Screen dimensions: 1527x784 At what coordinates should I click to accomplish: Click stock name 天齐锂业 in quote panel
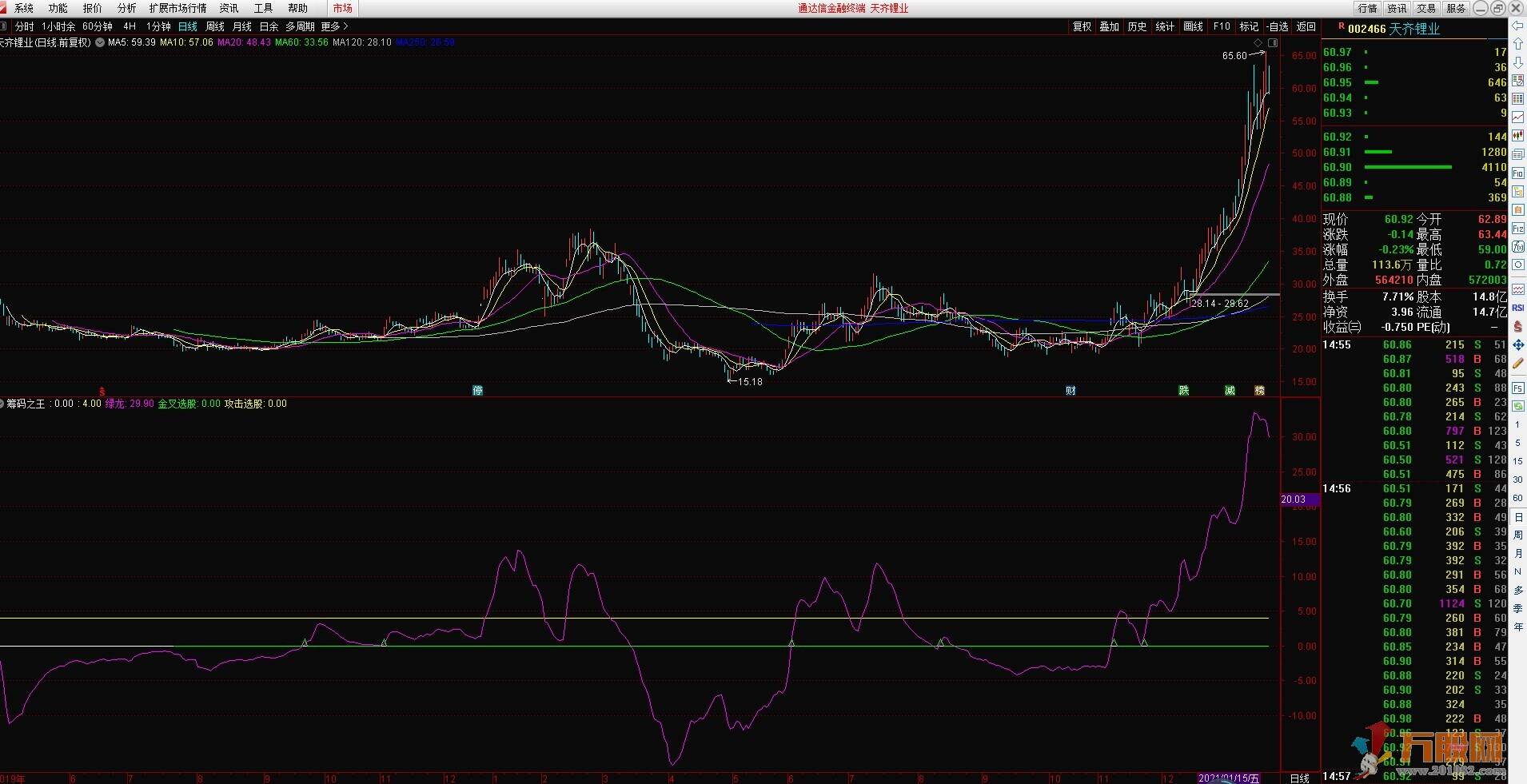(x=1414, y=29)
